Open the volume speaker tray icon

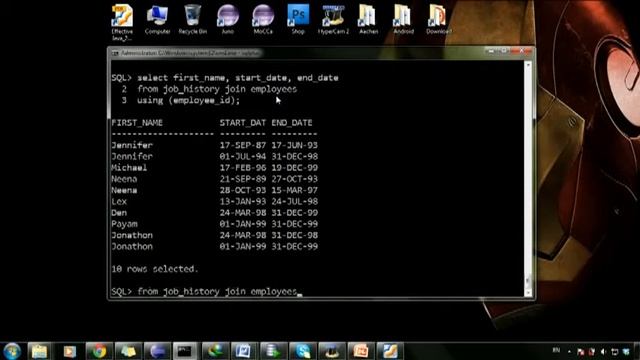tap(604, 351)
